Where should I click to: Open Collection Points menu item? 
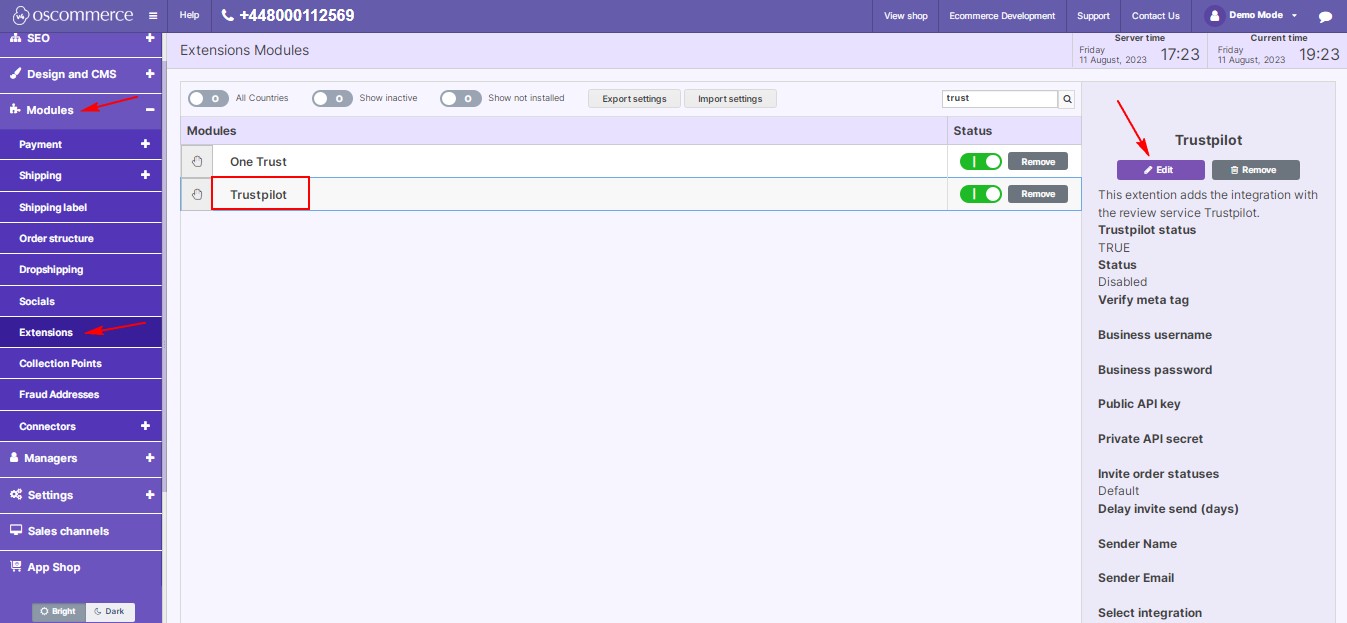coord(80,363)
